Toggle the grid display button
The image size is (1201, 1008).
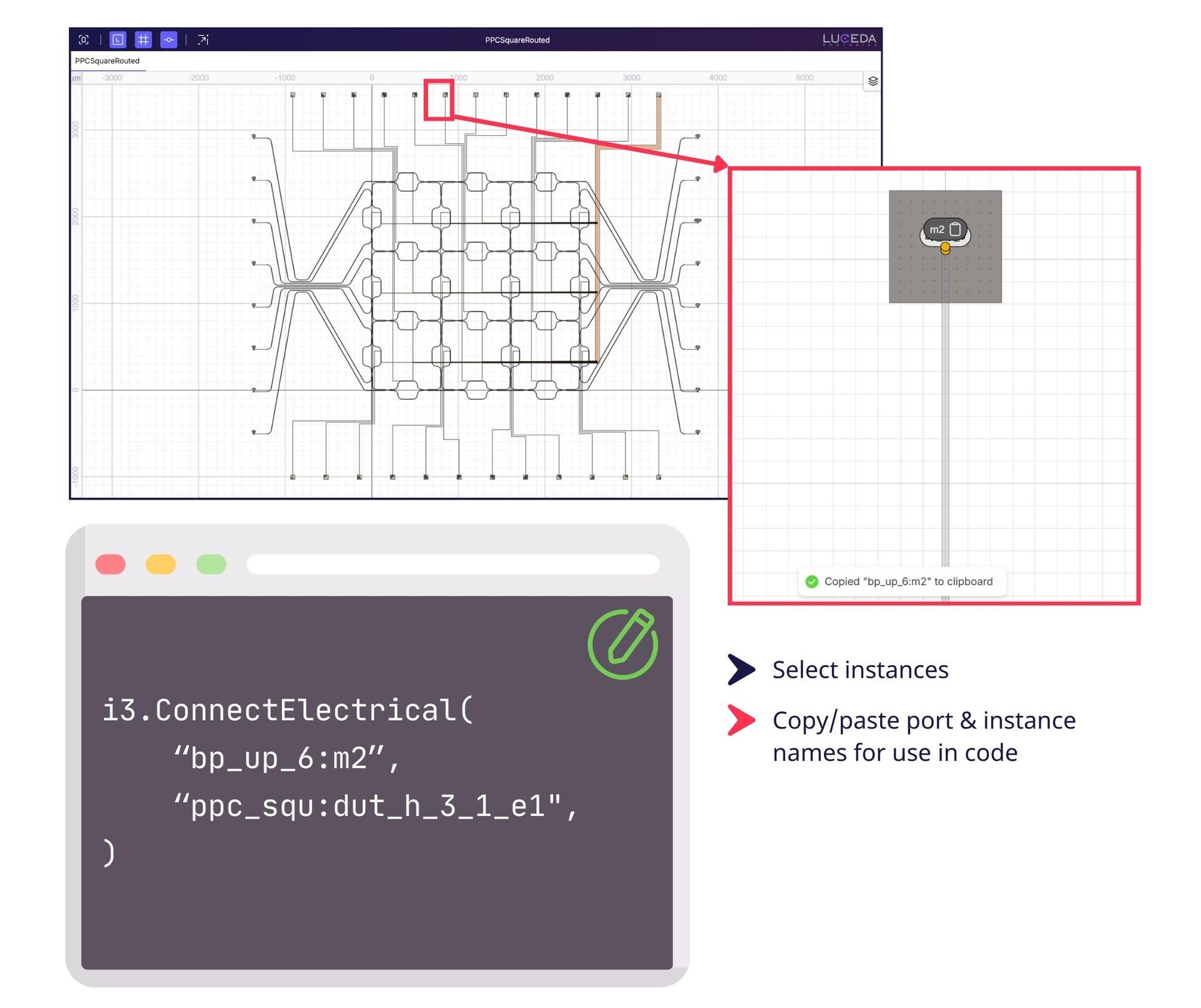coord(143,40)
